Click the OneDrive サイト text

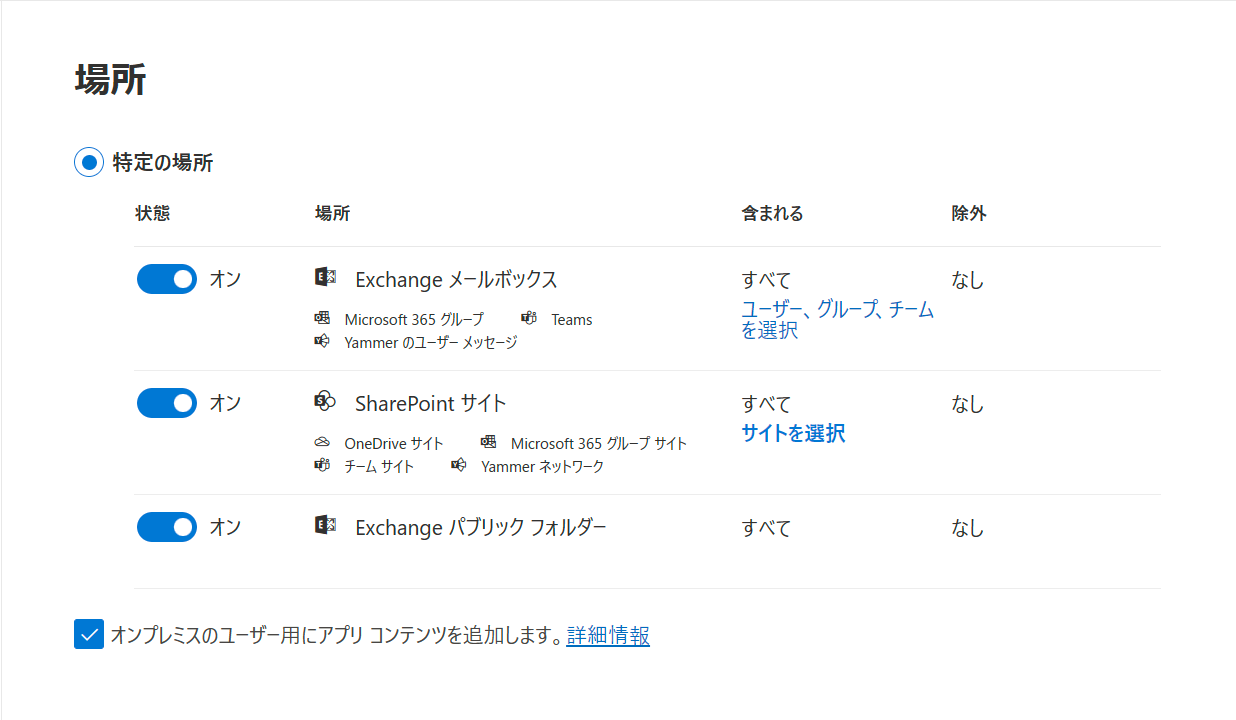[394, 443]
